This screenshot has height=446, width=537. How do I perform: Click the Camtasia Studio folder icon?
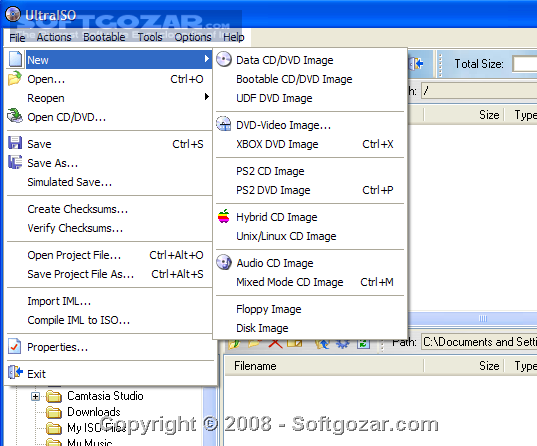54,397
